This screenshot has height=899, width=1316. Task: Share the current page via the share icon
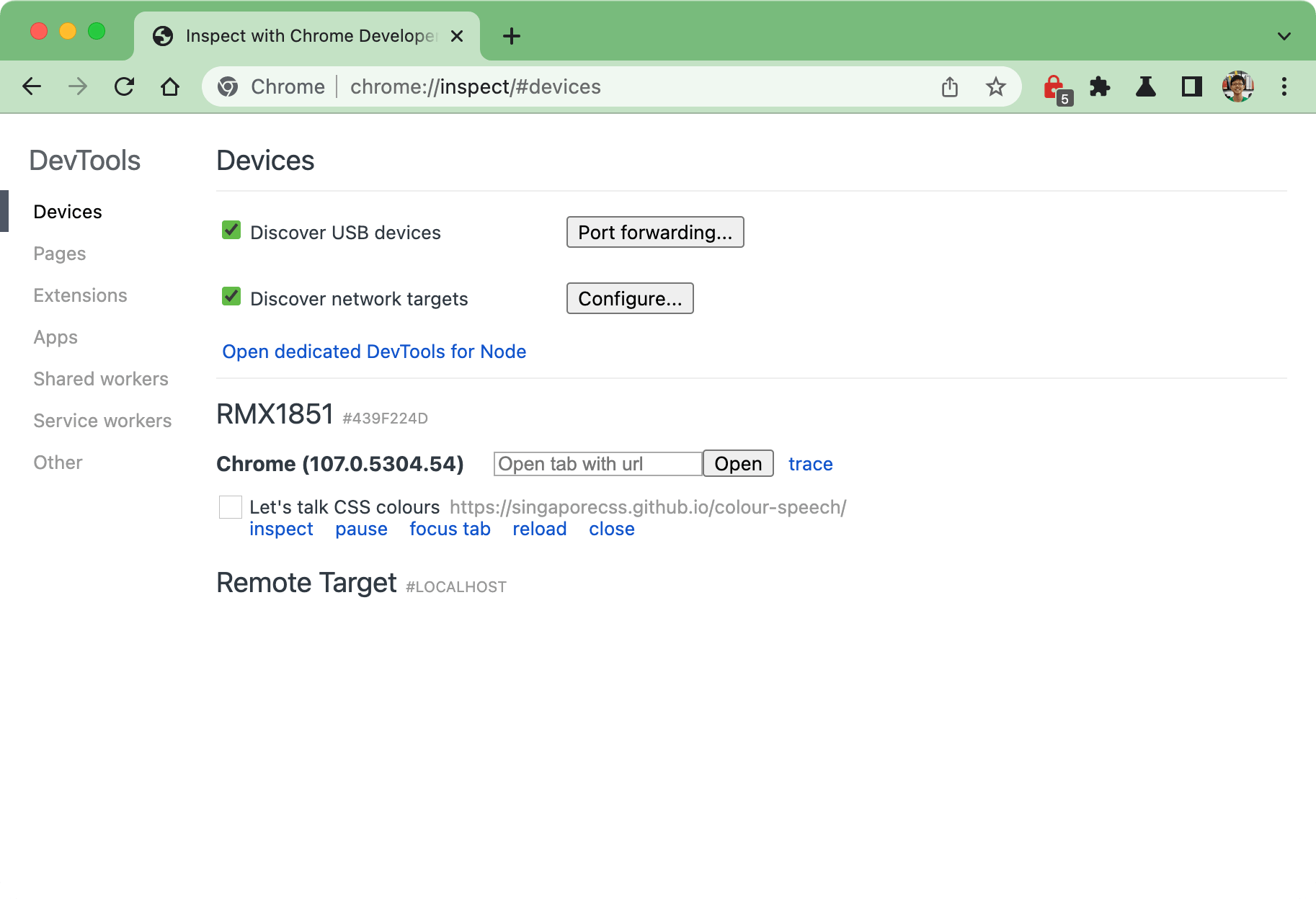point(950,86)
